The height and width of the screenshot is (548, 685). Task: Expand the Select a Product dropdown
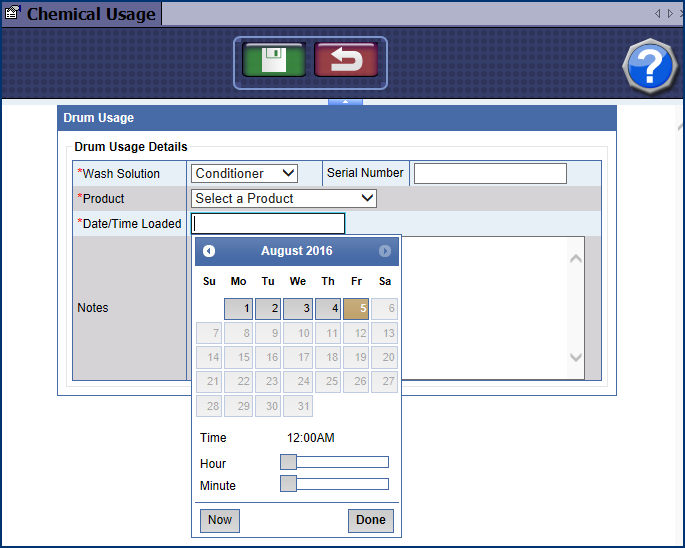pos(283,199)
